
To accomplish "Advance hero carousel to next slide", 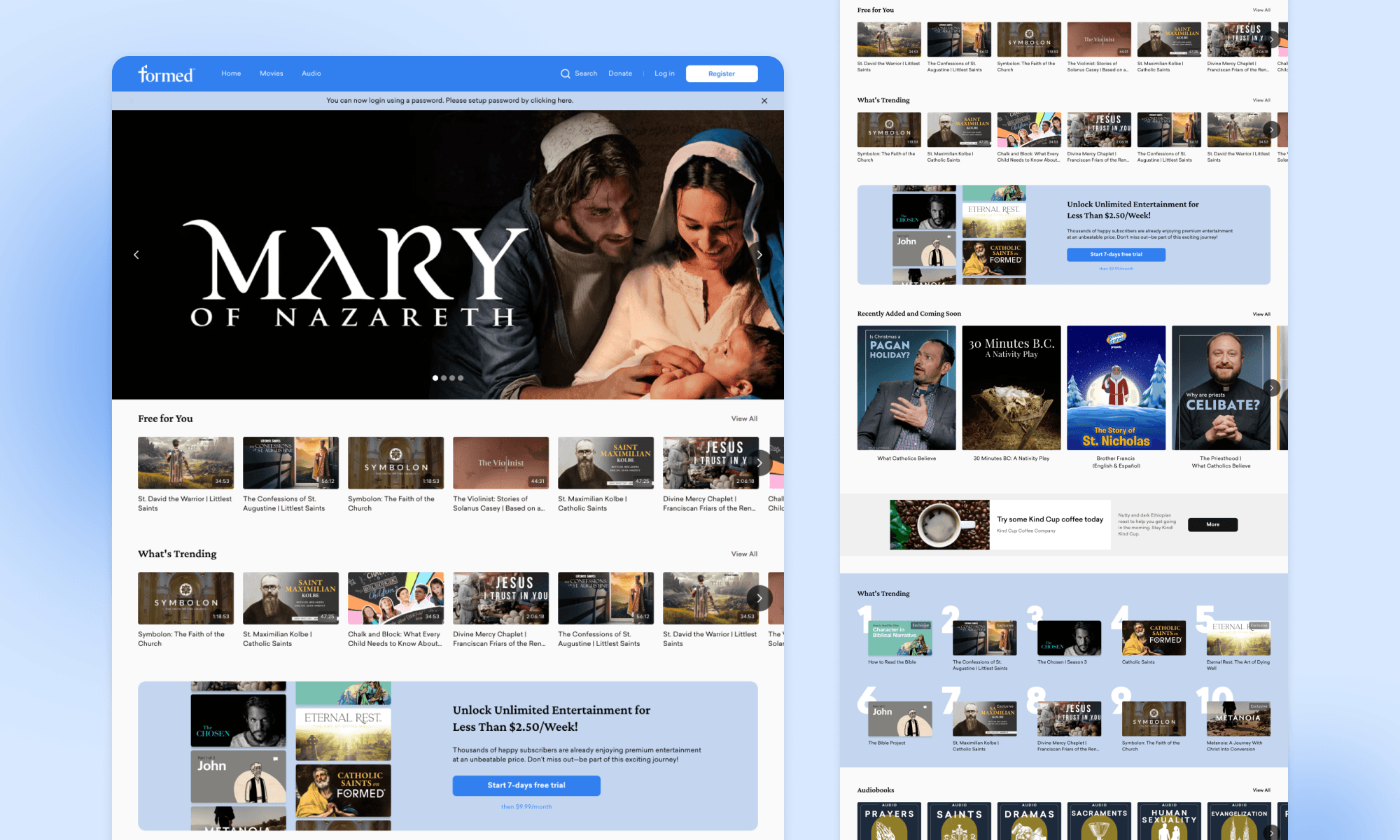I will (759, 255).
